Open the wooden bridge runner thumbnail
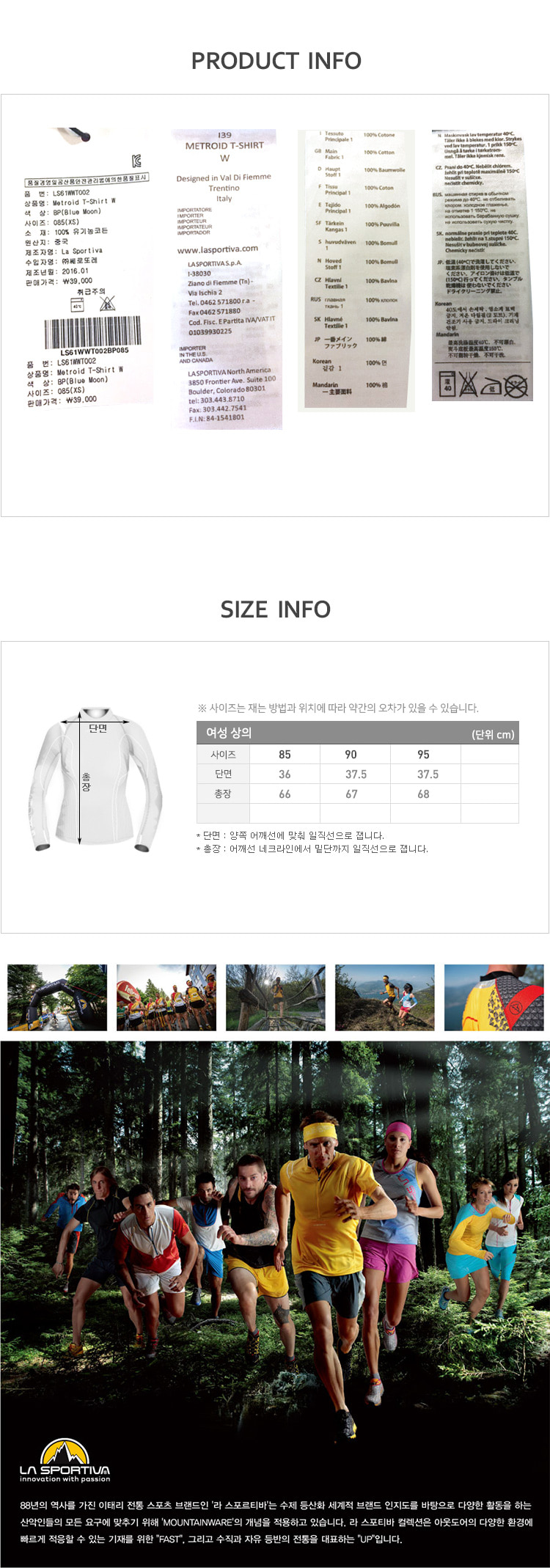 click(276, 997)
